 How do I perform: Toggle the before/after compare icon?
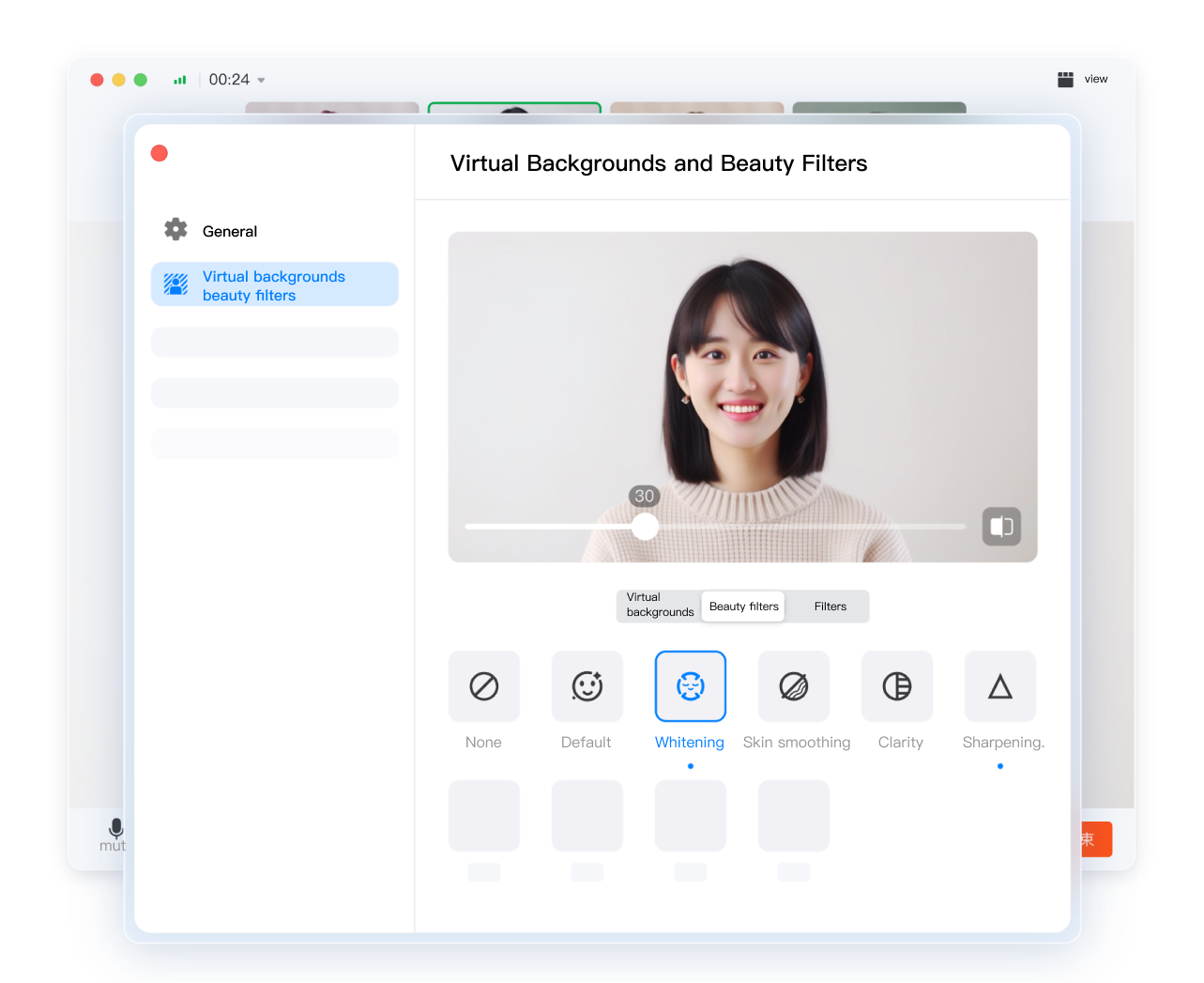pos(1001,527)
